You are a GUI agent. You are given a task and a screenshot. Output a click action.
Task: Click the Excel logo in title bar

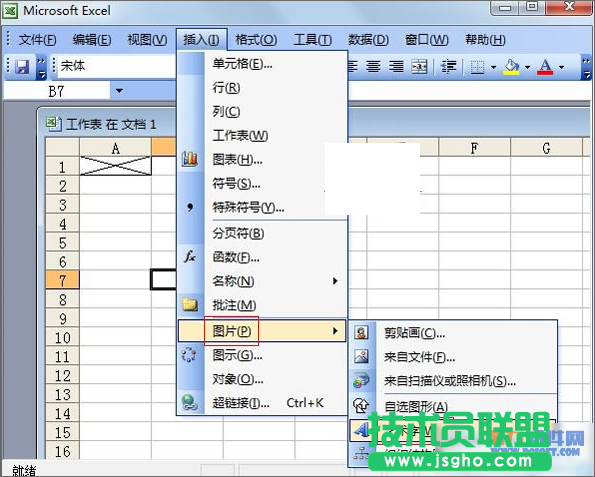click(x=10, y=11)
